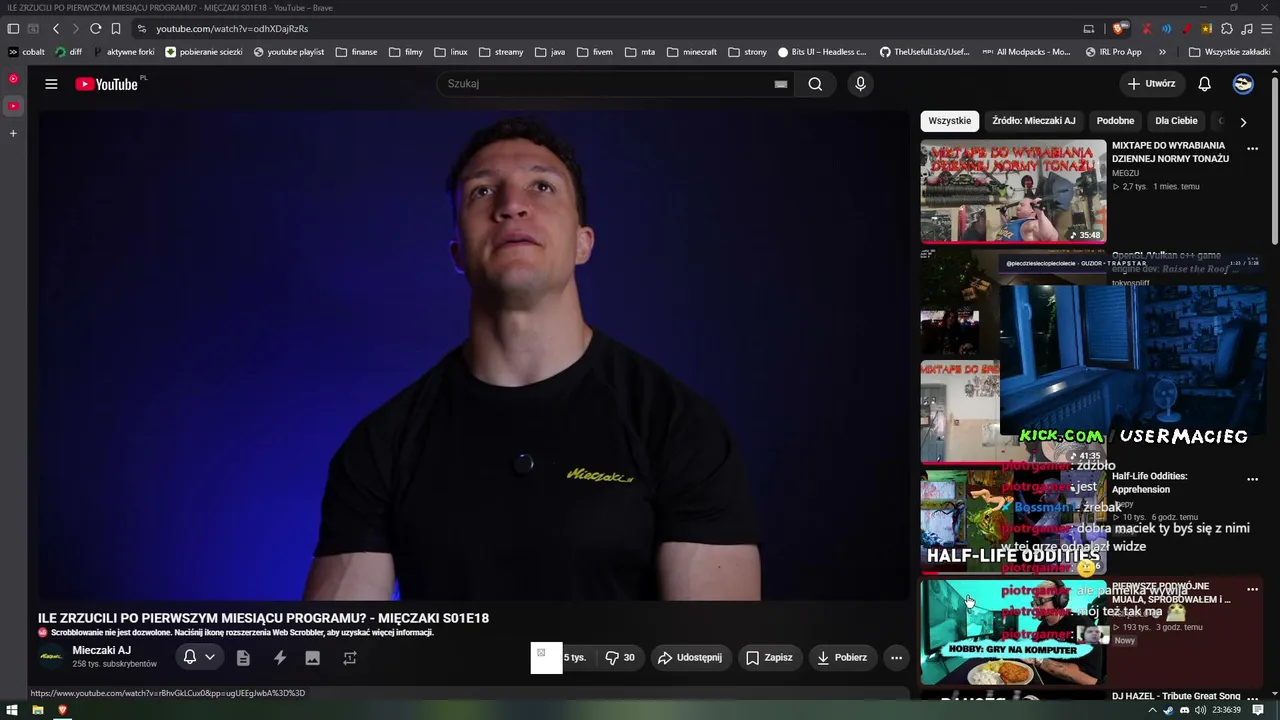Image resolution: width=1280 pixels, height=720 pixels.
Task: Click the lightning bolt icon below video
Action: click(280, 658)
